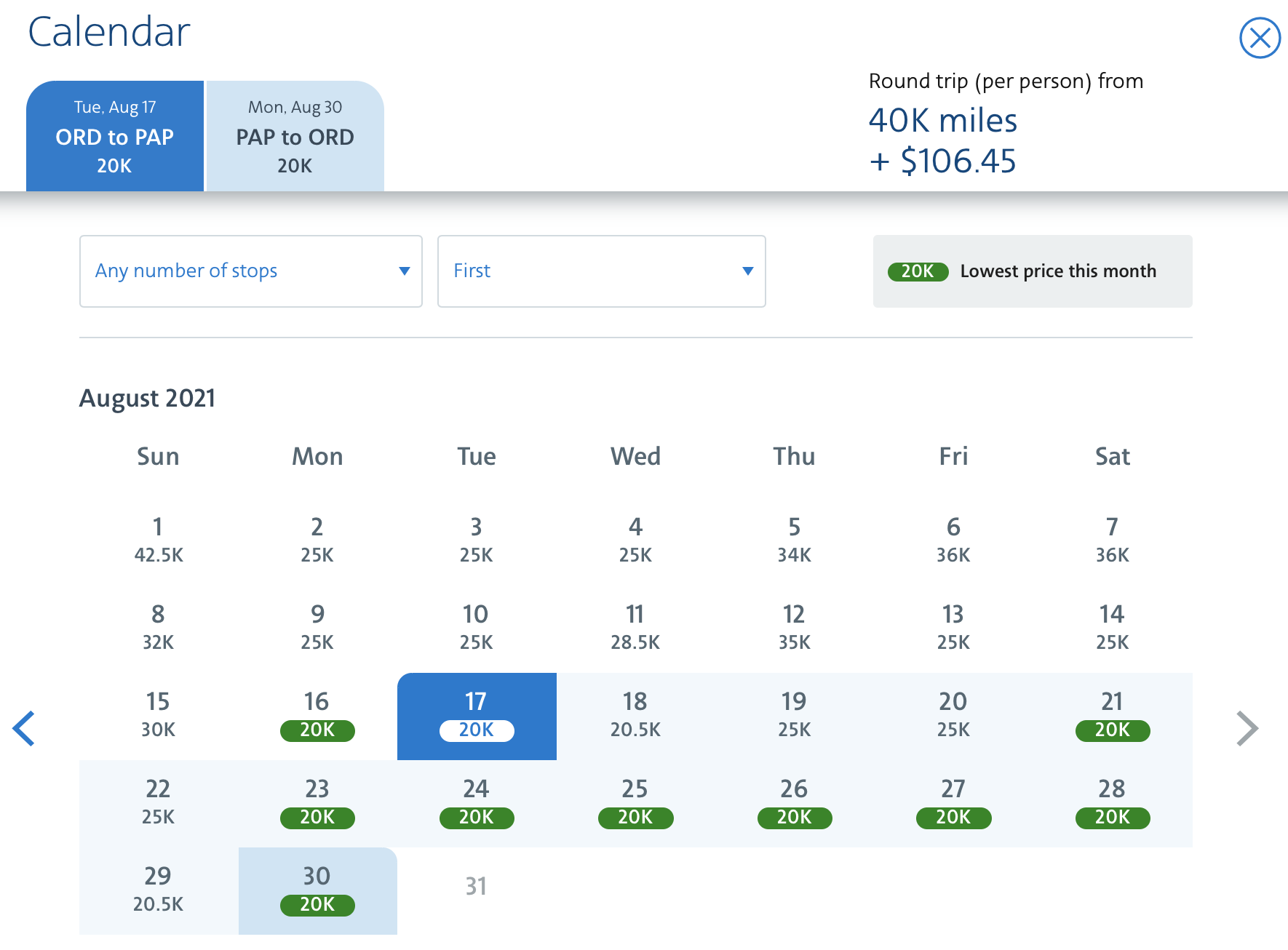Viewport: 1288px width, 950px height.
Task: Open the cabin class dropdown arrow
Action: point(748,271)
